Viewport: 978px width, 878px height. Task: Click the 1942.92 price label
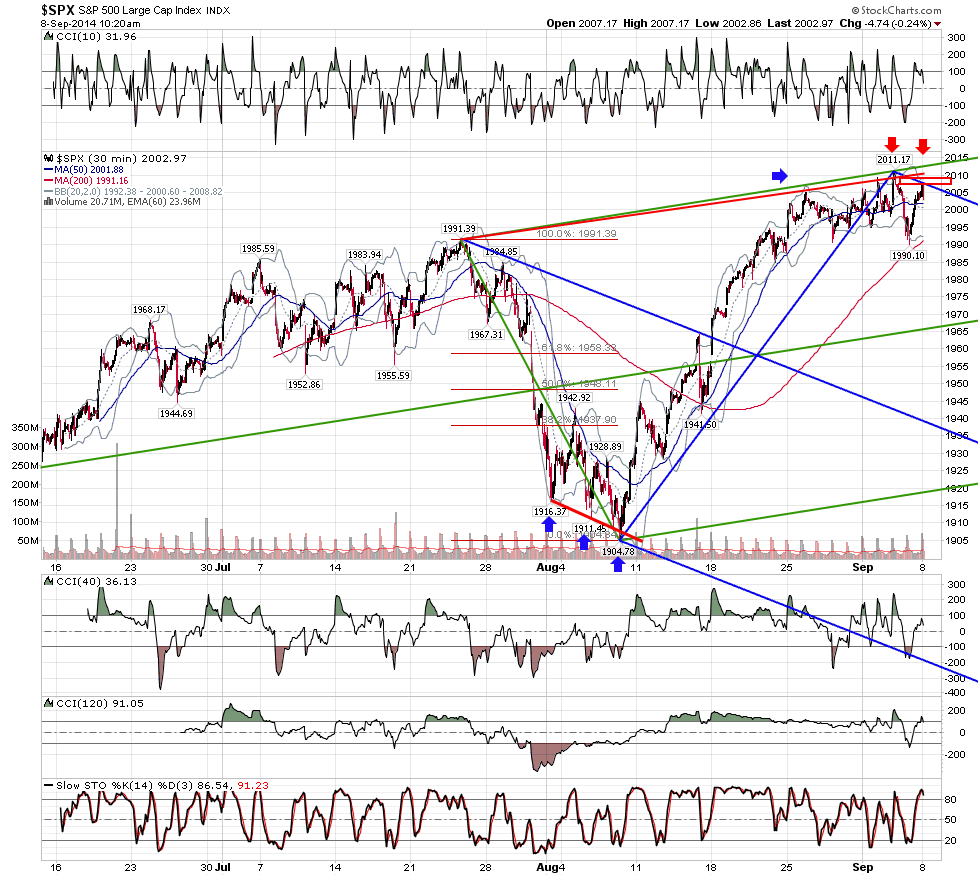[574, 398]
